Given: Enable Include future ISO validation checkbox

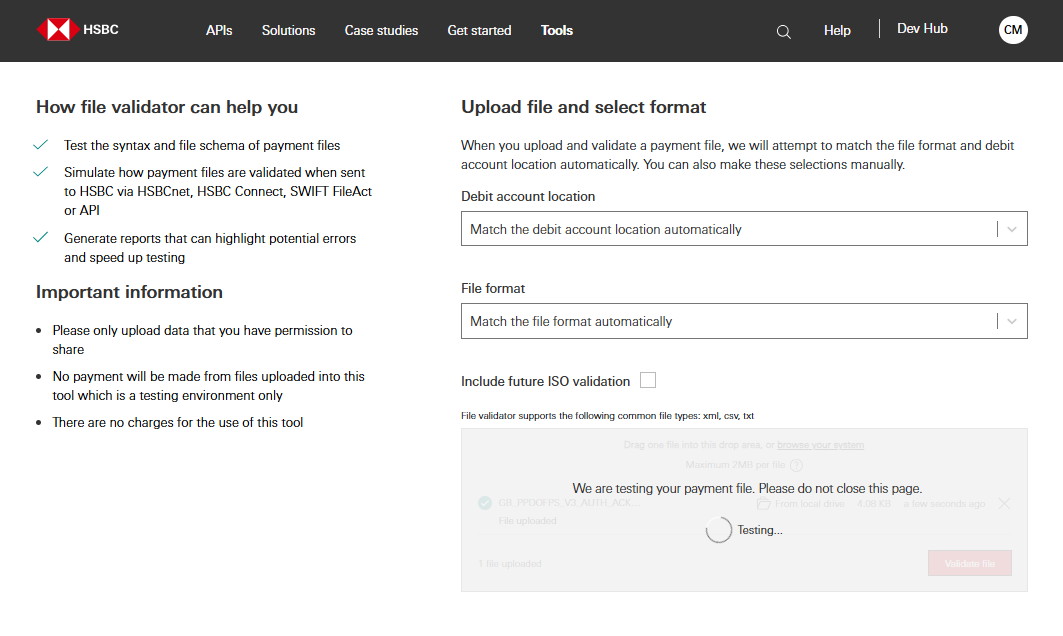Looking at the screenshot, I should click(648, 380).
